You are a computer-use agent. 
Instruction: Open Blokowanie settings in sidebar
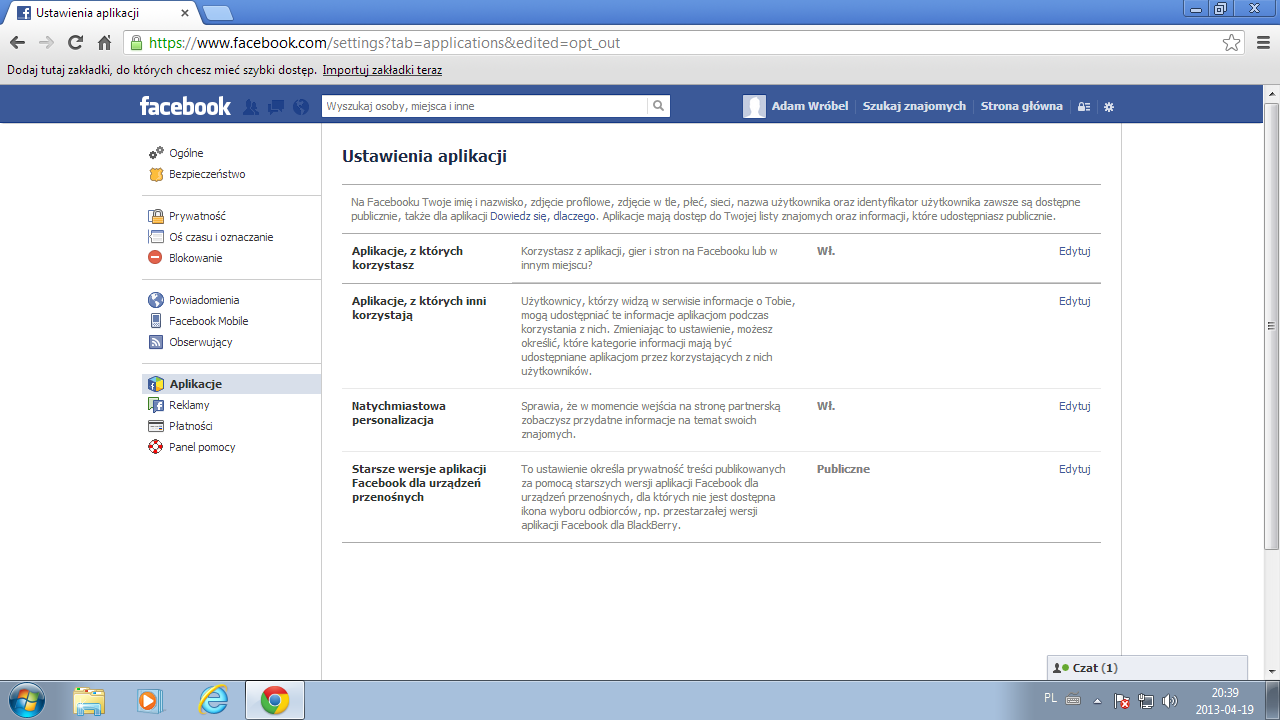(x=196, y=258)
